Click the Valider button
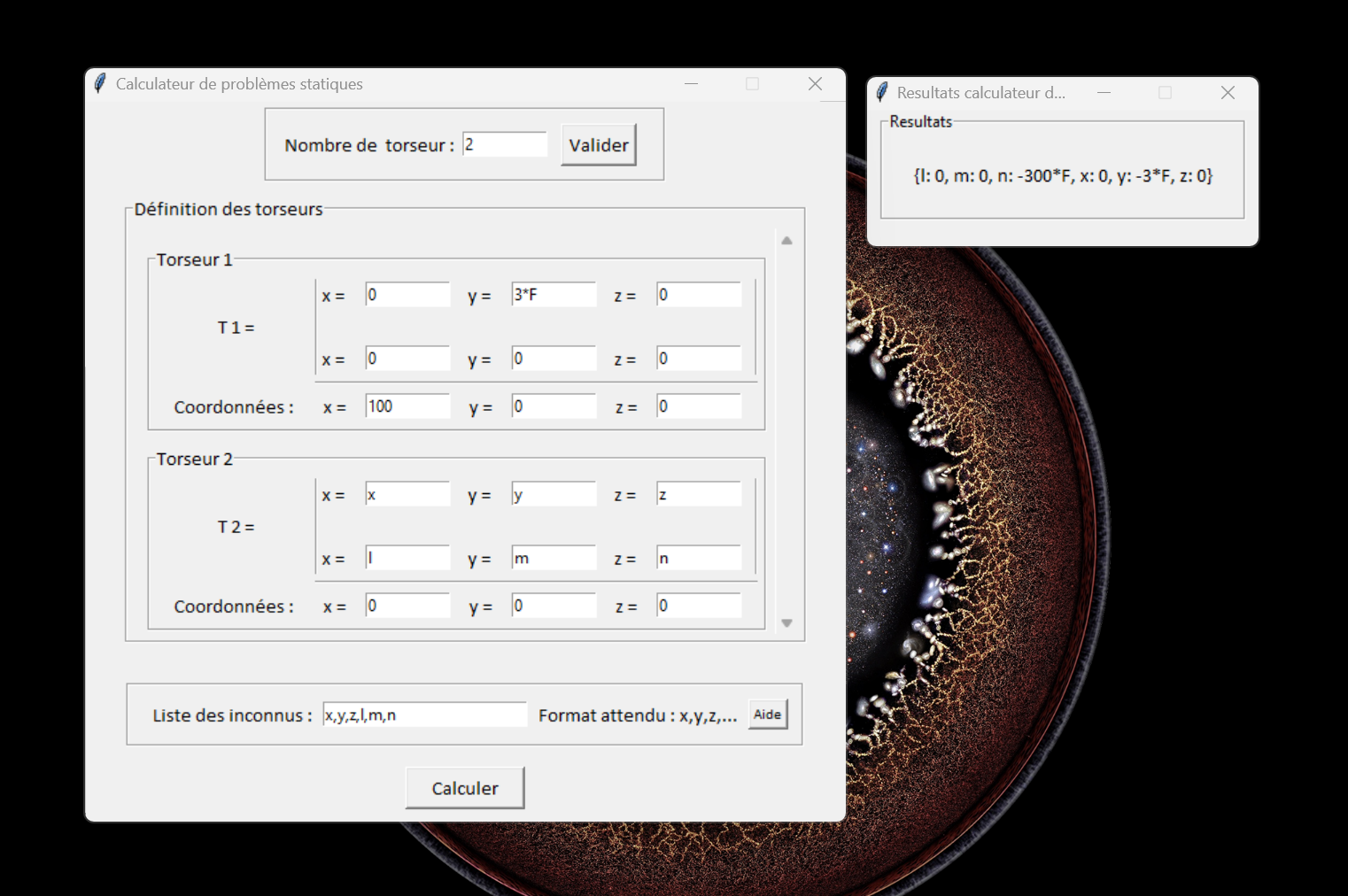This screenshot has width=1348, height=896. 598,145
